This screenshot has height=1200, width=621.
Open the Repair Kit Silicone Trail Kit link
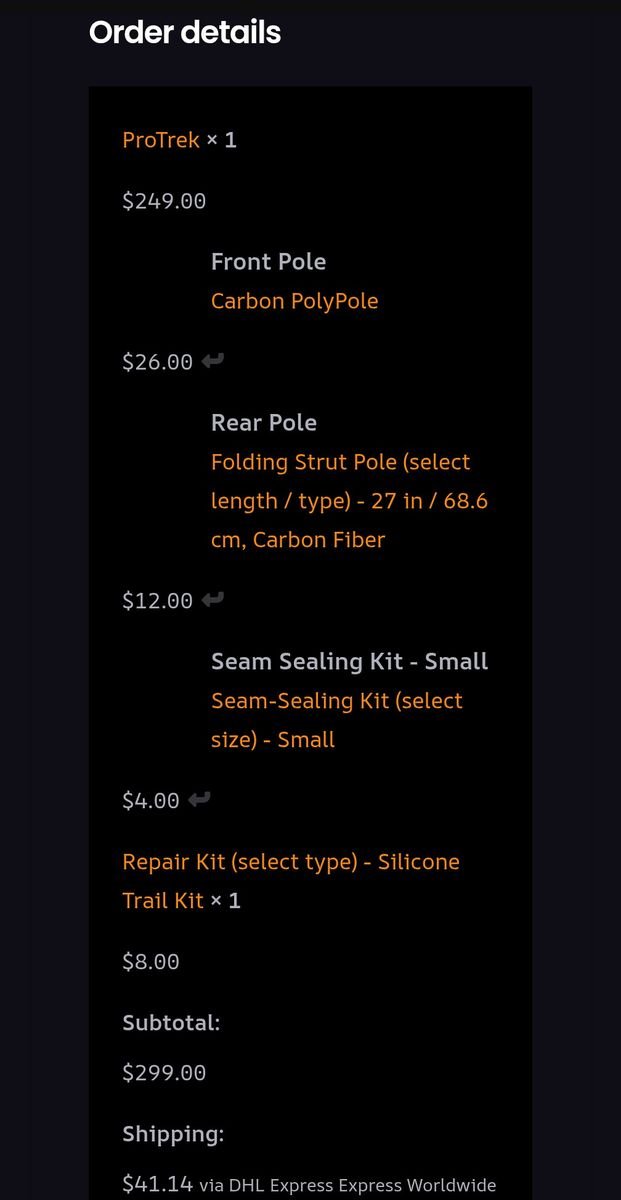tap(290, 862)
